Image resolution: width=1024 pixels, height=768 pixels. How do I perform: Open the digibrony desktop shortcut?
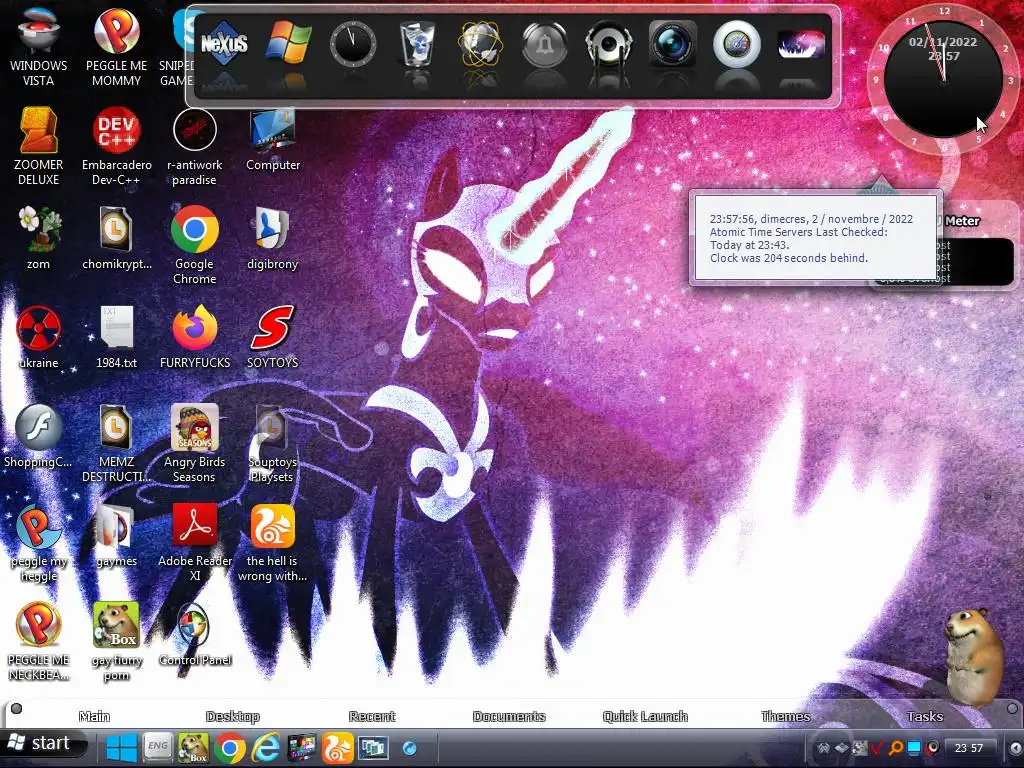coord(272,238)
